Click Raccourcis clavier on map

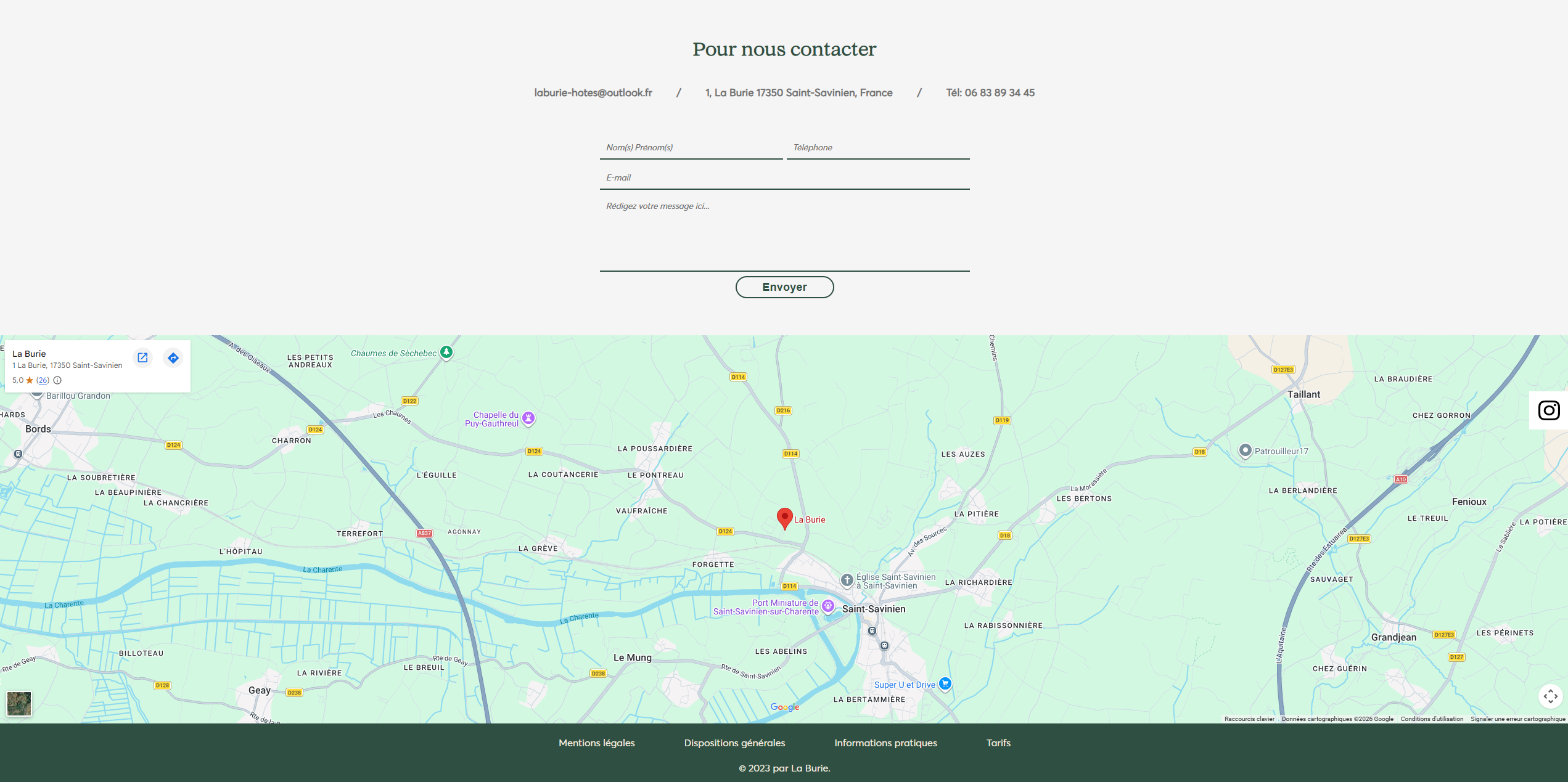point(1249,719)
